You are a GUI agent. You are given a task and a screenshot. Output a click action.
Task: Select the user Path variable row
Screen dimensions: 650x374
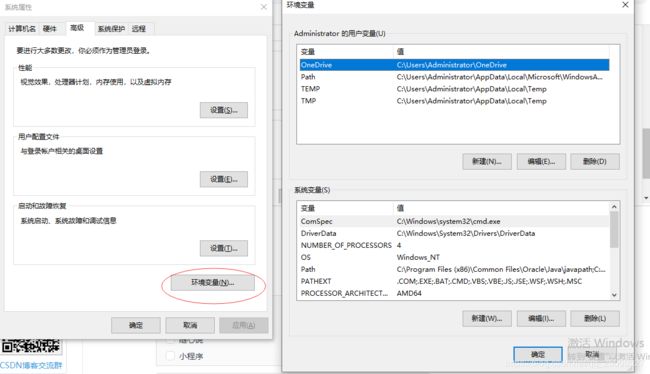(454, 77)
